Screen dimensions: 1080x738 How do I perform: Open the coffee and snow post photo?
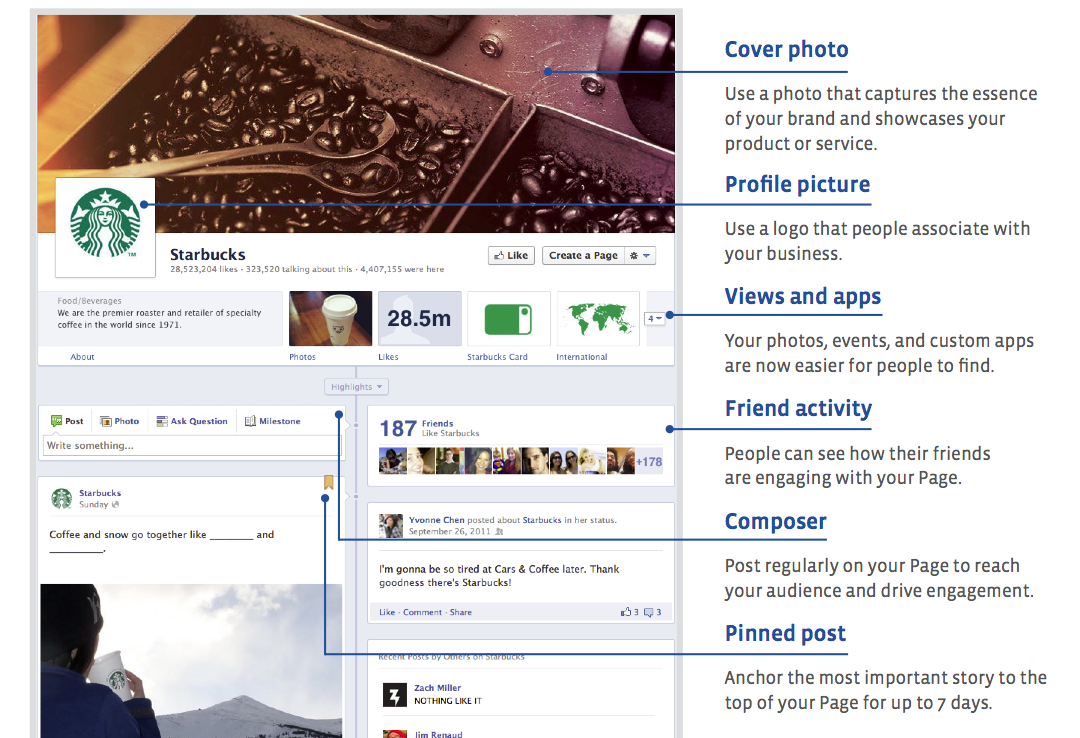[x=191, y=661]
